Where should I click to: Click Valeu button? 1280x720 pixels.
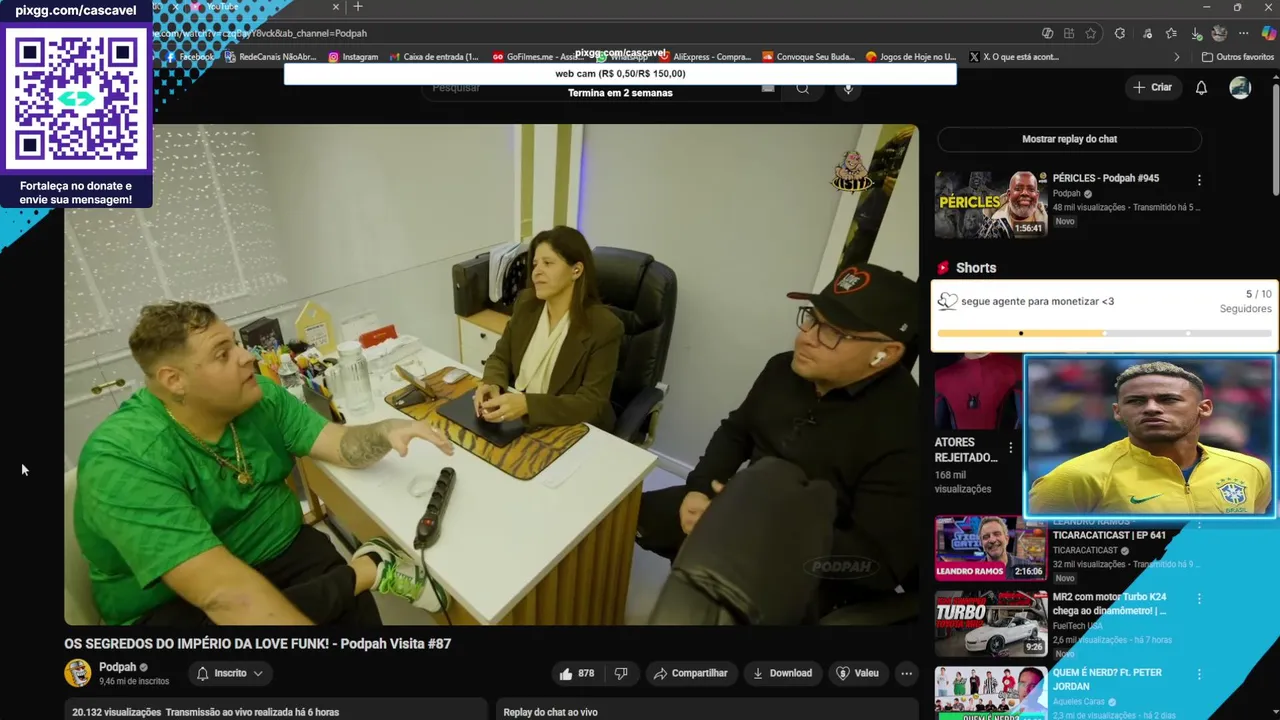pyautogui.click(x=857, y=673)
